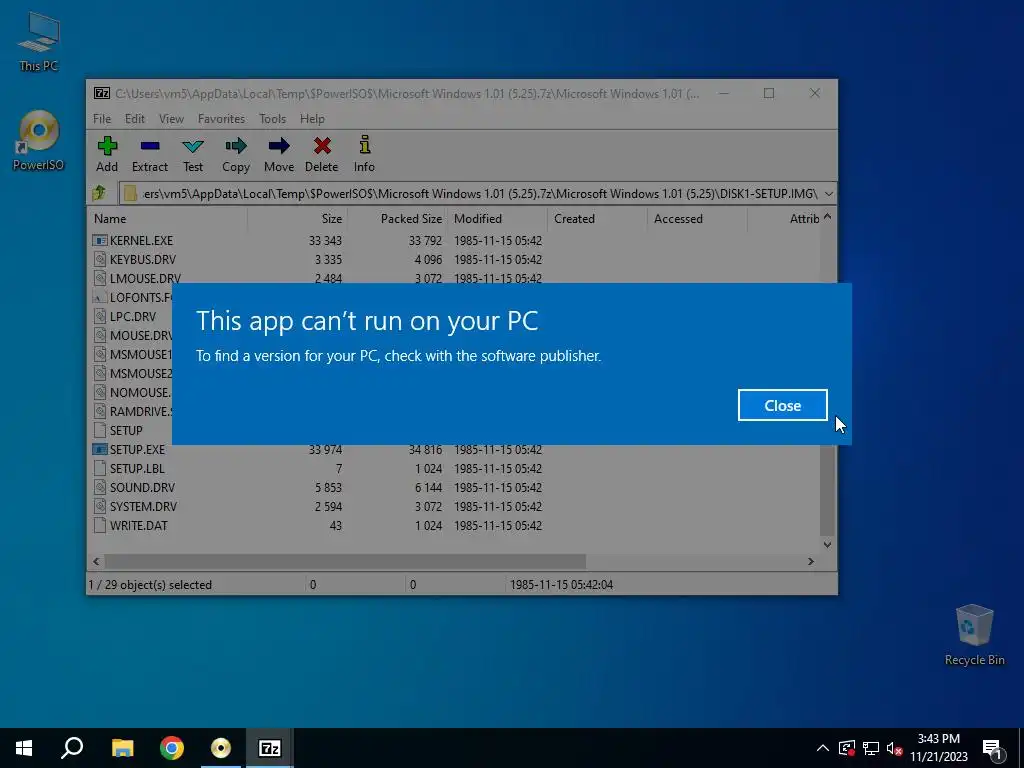
Task: Click the SOUND.DRV file icon
Action: coord(99,487)
